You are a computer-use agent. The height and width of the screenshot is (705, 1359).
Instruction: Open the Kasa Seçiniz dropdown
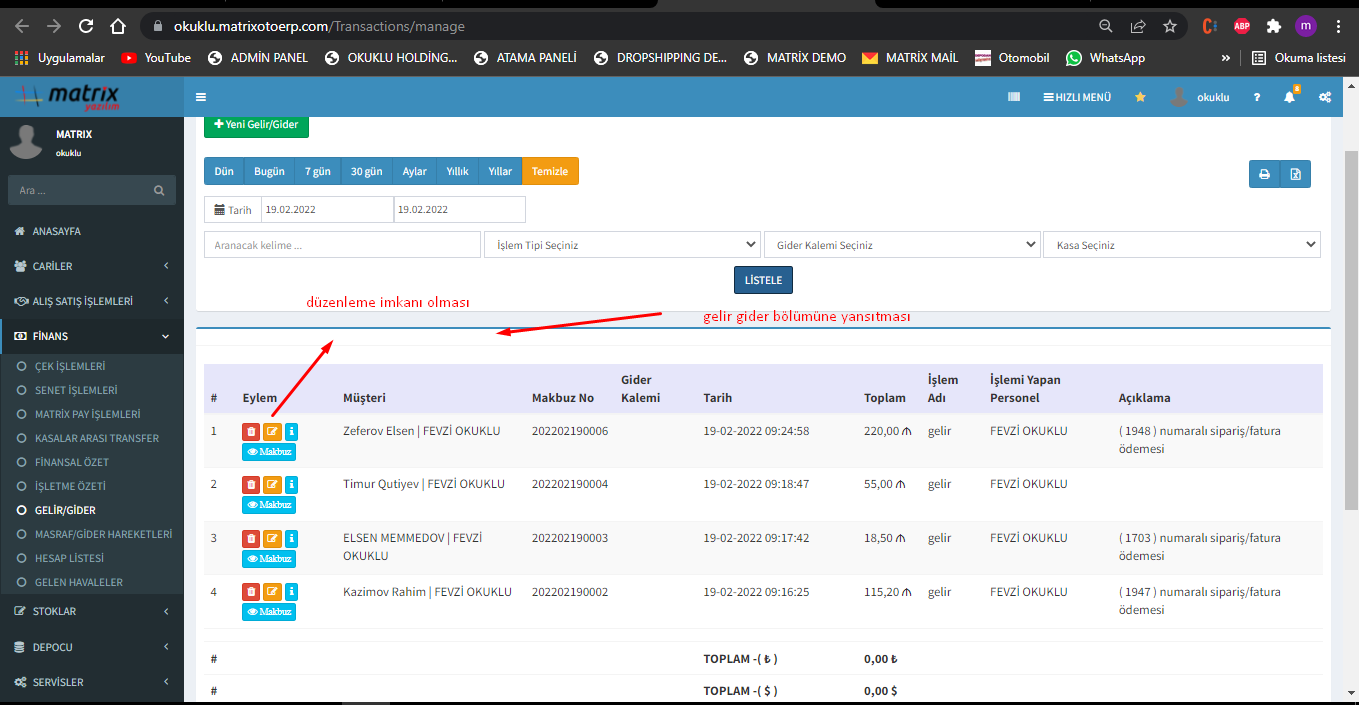1181,245
